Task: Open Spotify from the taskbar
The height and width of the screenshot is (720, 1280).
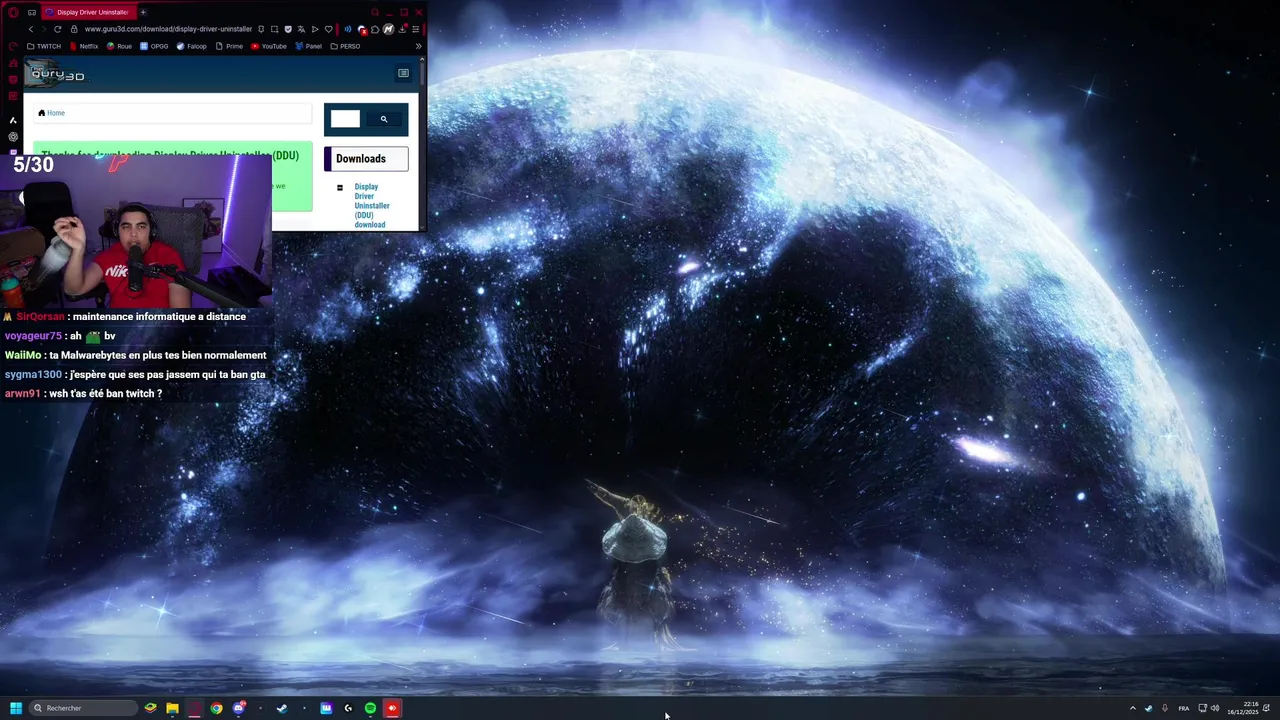Action: (370, 708)
